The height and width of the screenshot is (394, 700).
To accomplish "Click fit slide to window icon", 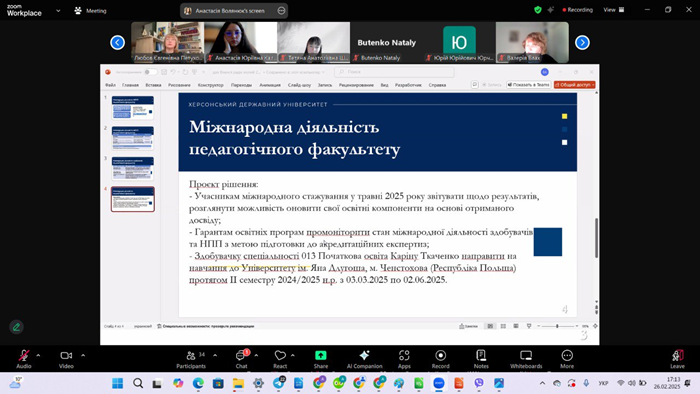I will [595, 326].
